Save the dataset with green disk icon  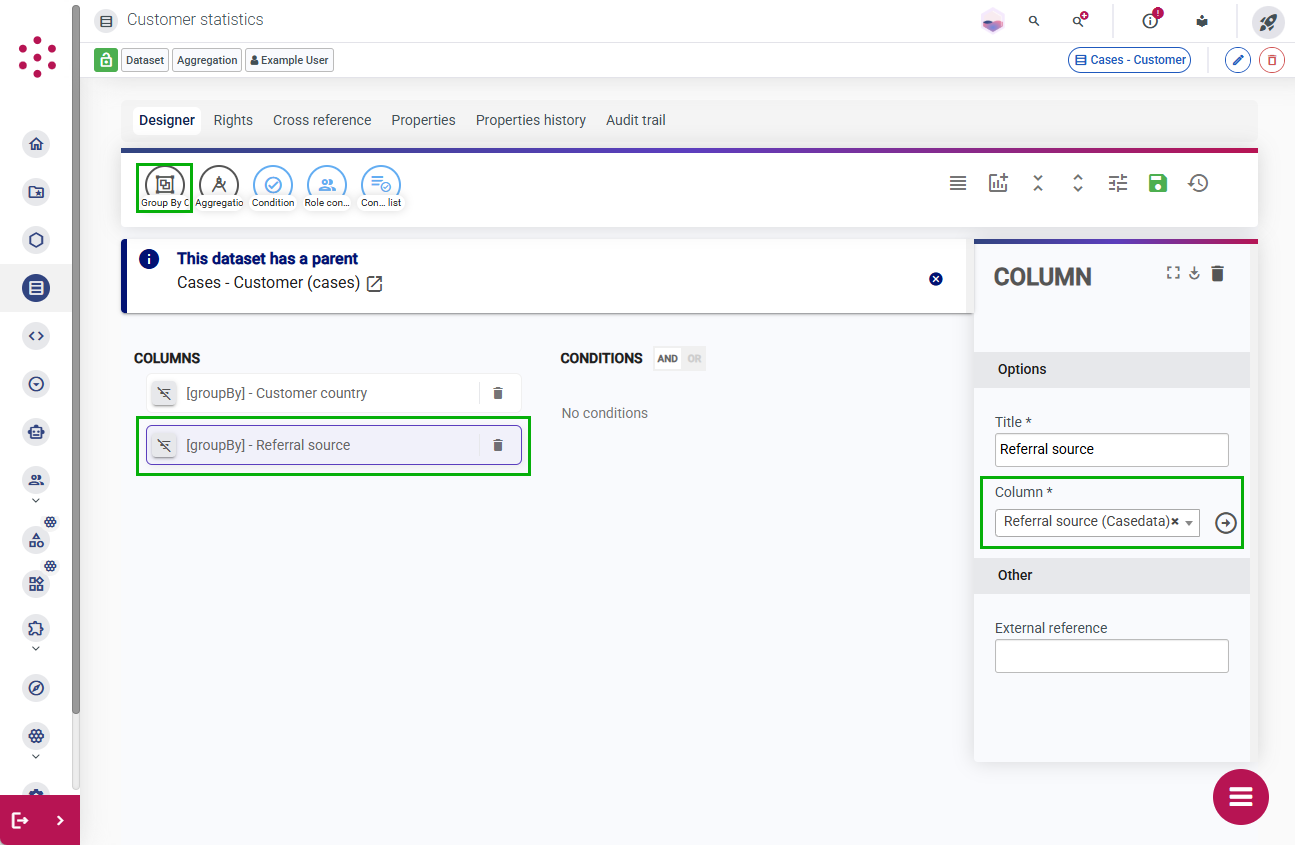pos(1158,183)
